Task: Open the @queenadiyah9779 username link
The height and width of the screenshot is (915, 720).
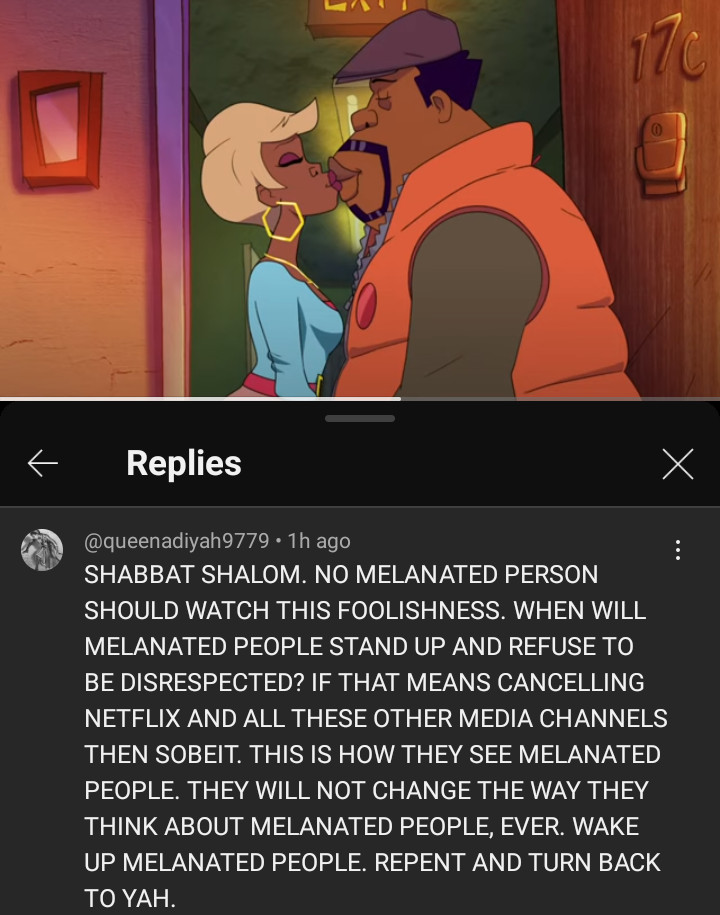Action: point(177,541)
